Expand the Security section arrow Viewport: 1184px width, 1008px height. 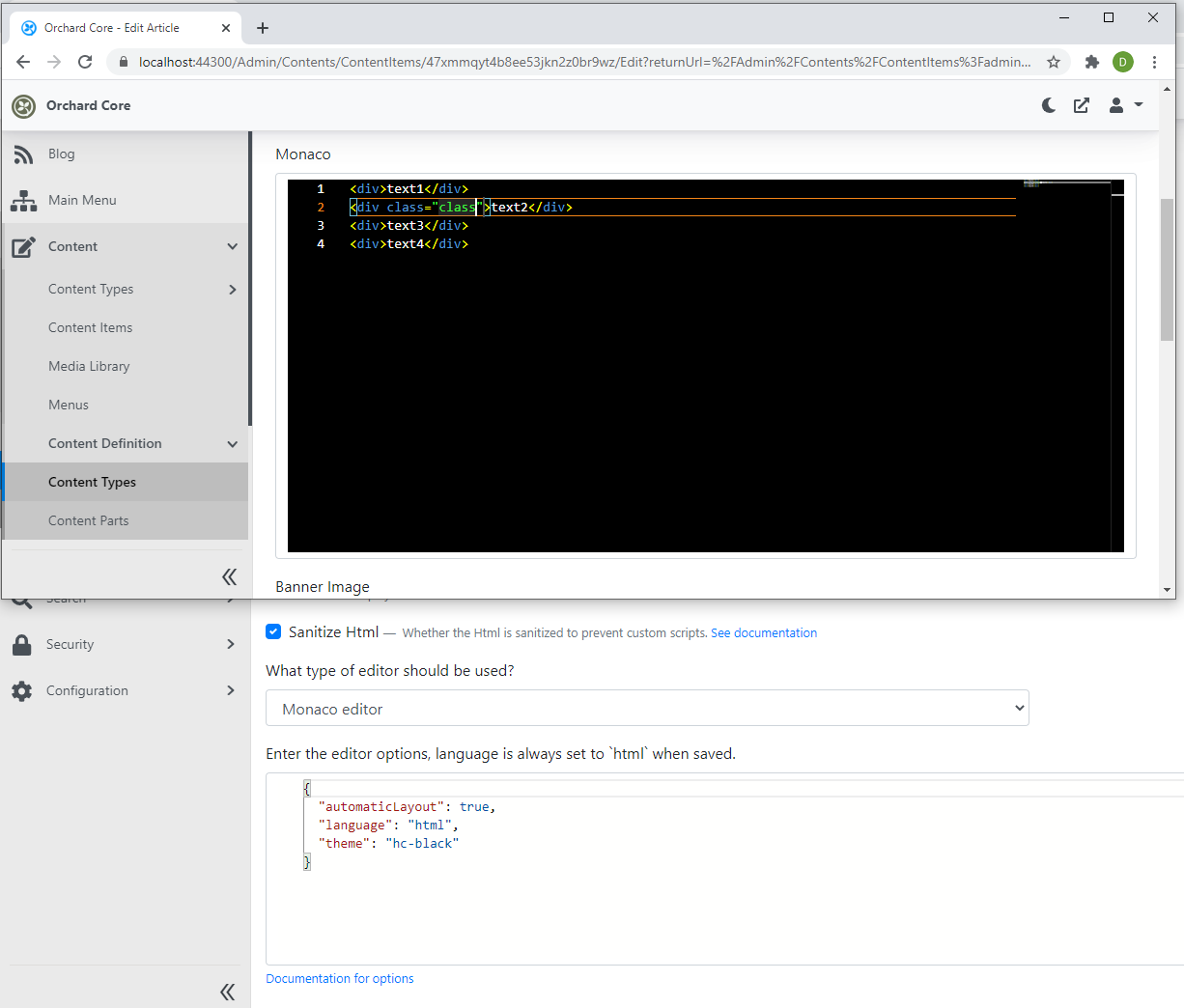click(231, 644)
